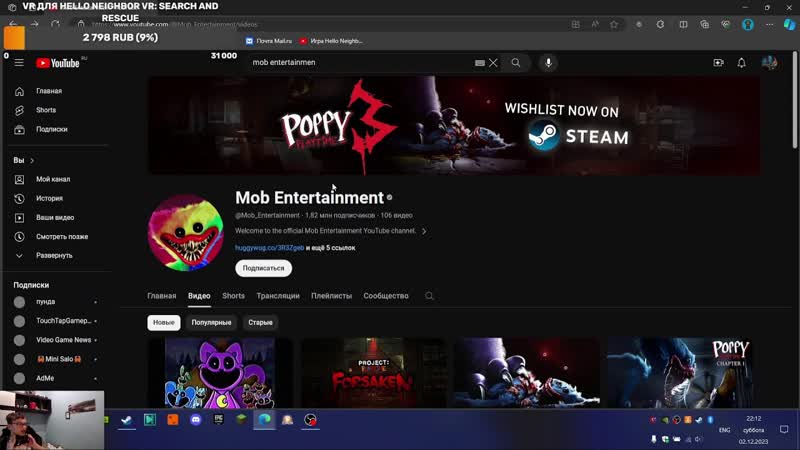The image size is (800, 450).
Task: Expand the Развернуть sidebar section
Action: pos(54,255)
